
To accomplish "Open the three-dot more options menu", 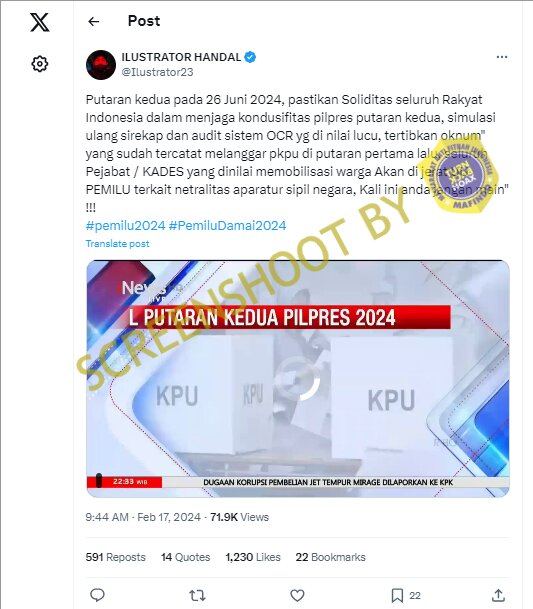I will pos(502,57).
